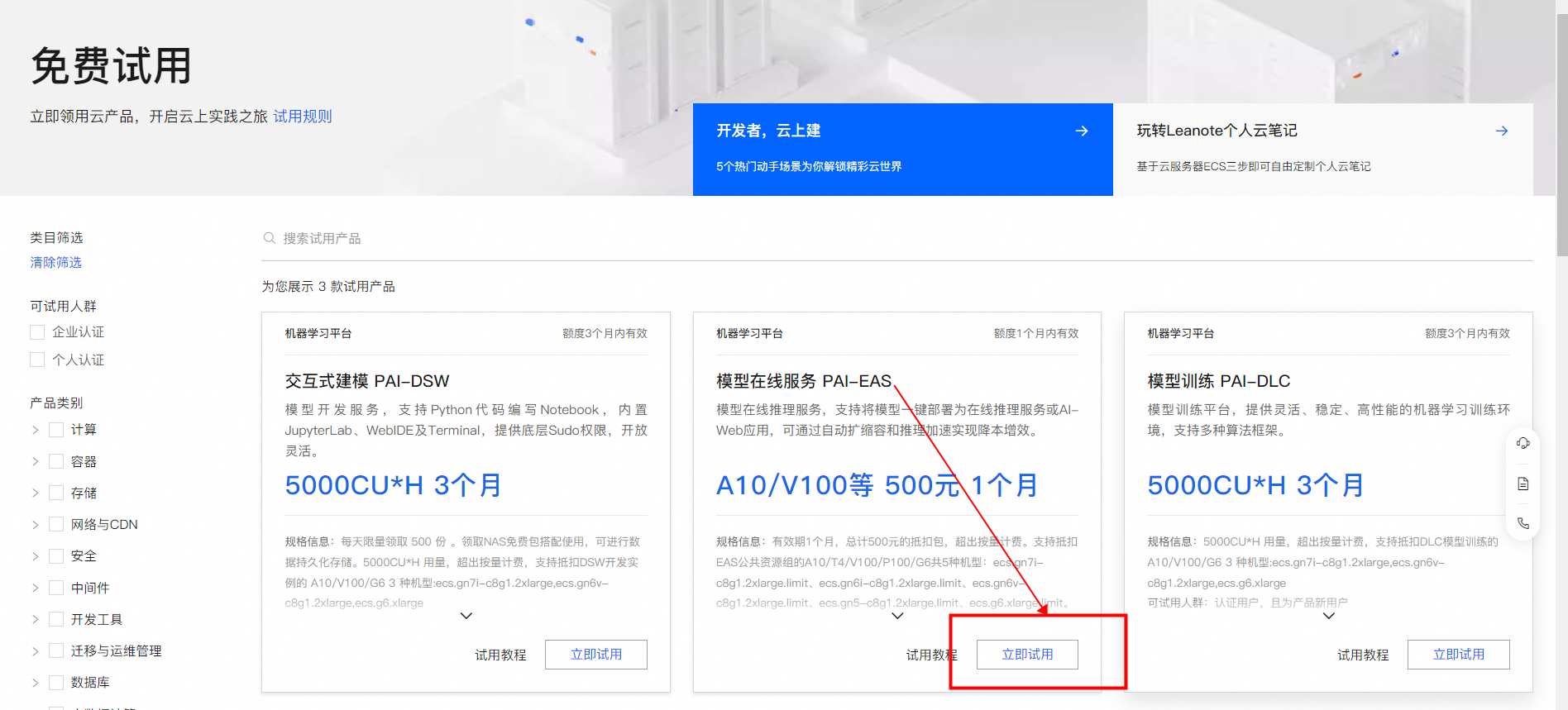Open the customer service headset icon
Viewport: 1568px width, 710px height.
[x=1523, y=444]
